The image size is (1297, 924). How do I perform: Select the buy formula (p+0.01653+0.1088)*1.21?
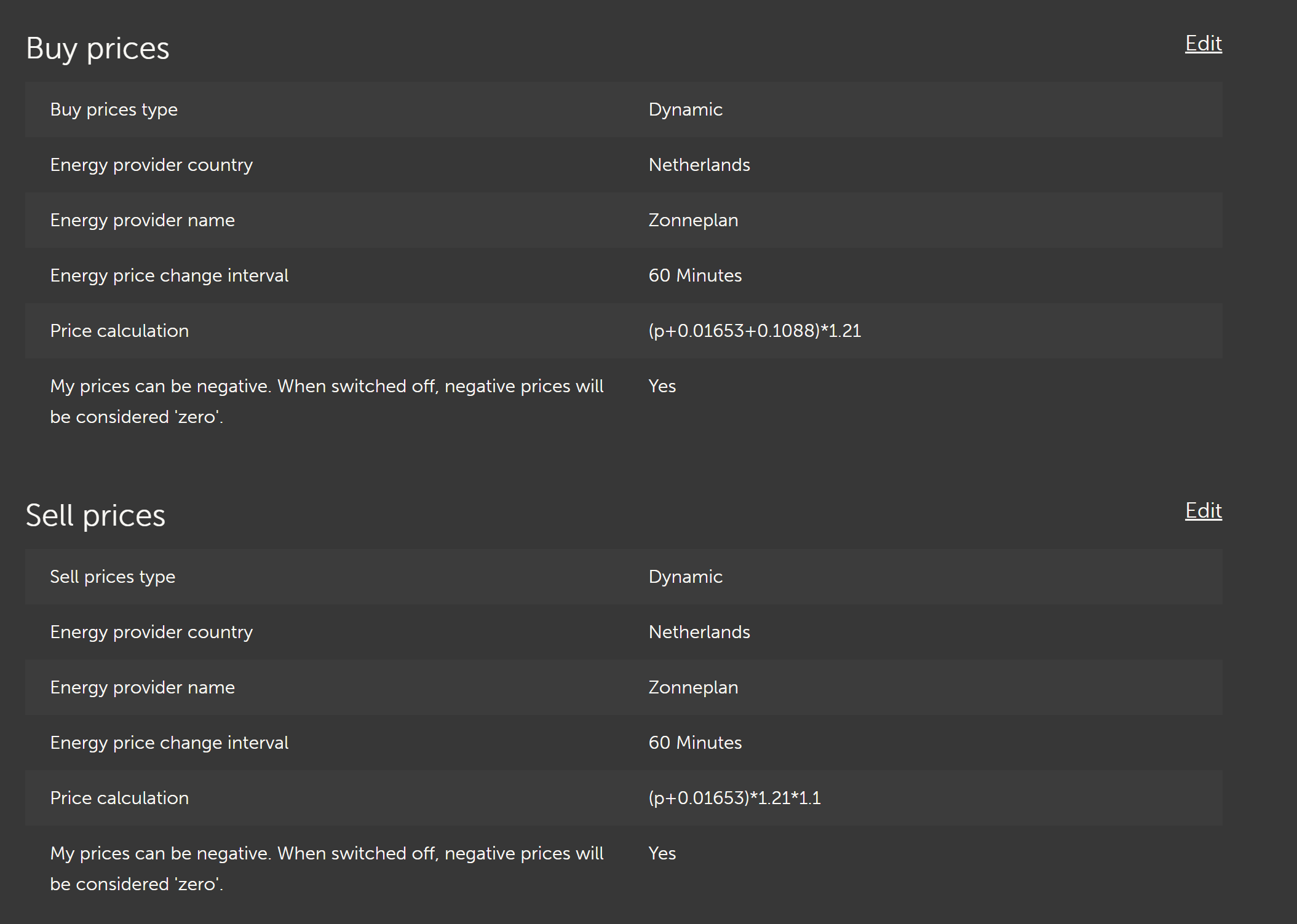point(755,331)
